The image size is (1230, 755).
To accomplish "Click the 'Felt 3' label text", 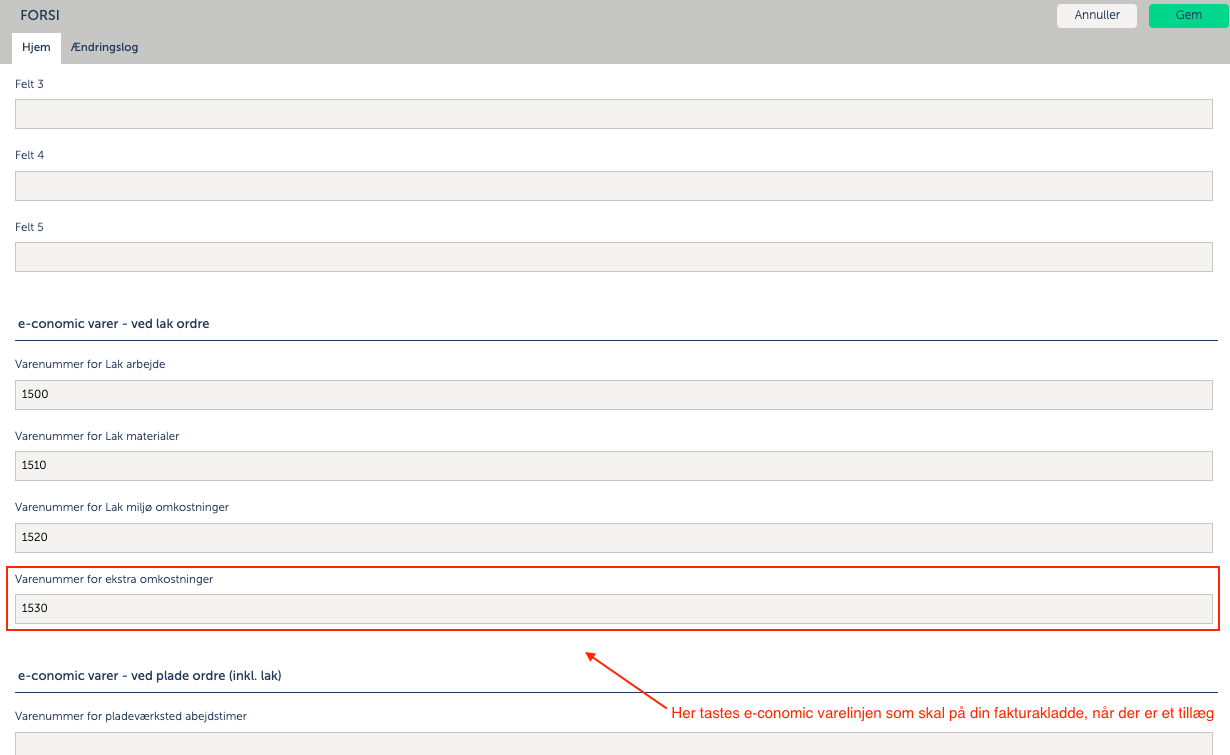I will coord(30,84).
